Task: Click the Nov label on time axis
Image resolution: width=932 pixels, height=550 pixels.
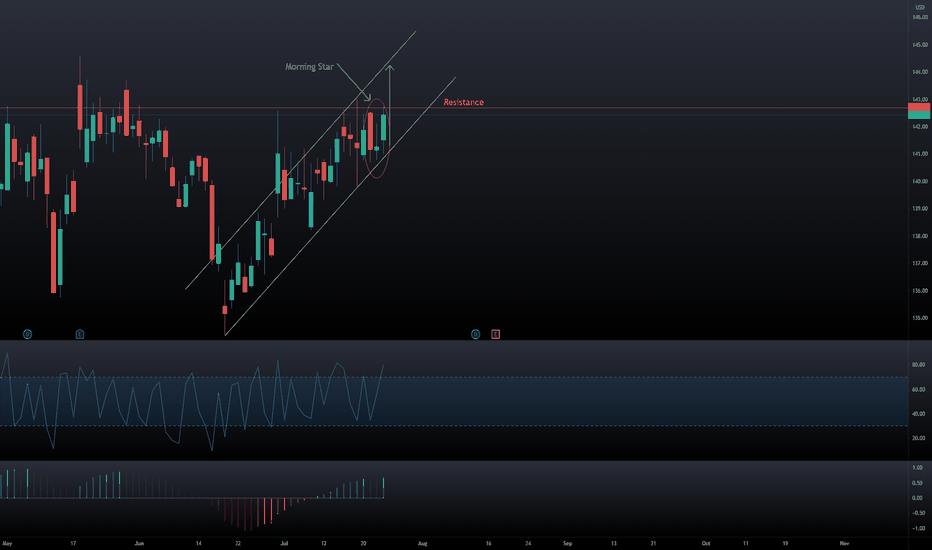Action: pyautogui.click(x=844, y=543)
